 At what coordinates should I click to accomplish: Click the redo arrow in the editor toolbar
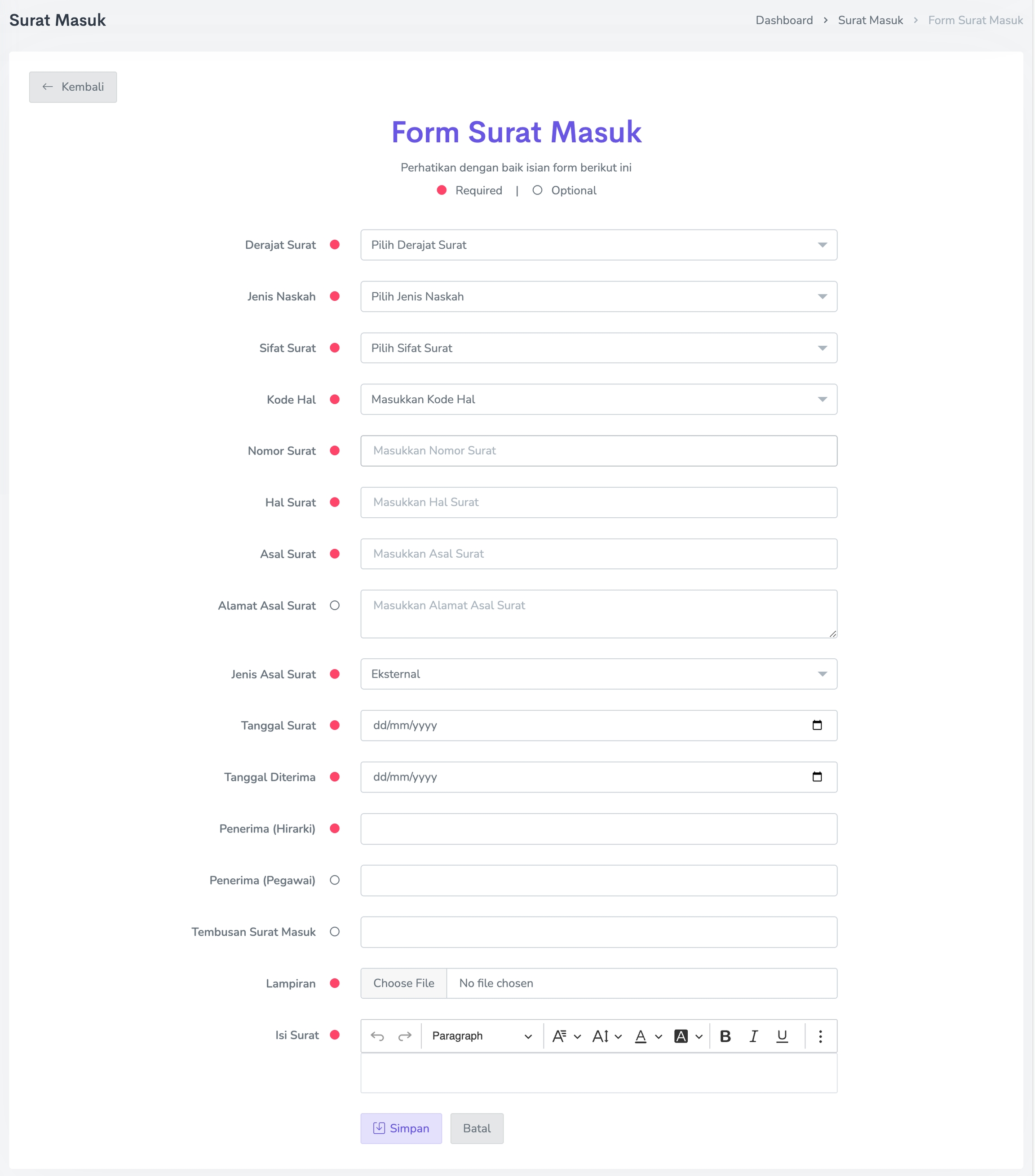[x=405, y=1036]
